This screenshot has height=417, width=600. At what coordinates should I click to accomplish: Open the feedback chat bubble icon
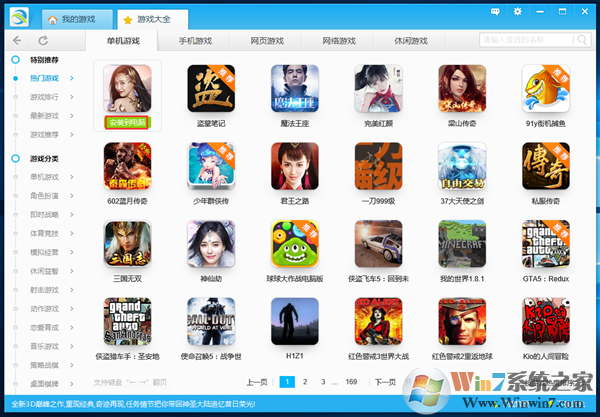[495, 12]
